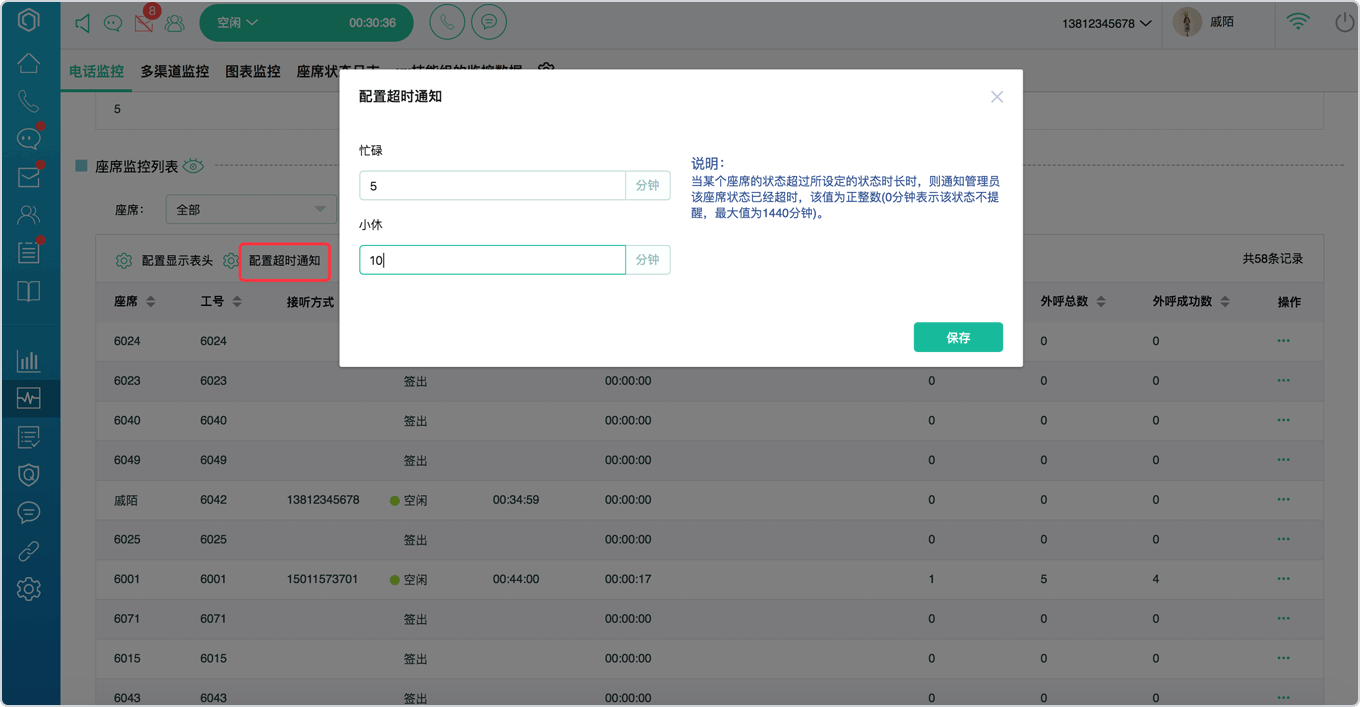Image resolution: width=1360 pixels, height=707 pixels.
Task: Click the speaker announcement icon in the top bar
Action: pos(83,22)
